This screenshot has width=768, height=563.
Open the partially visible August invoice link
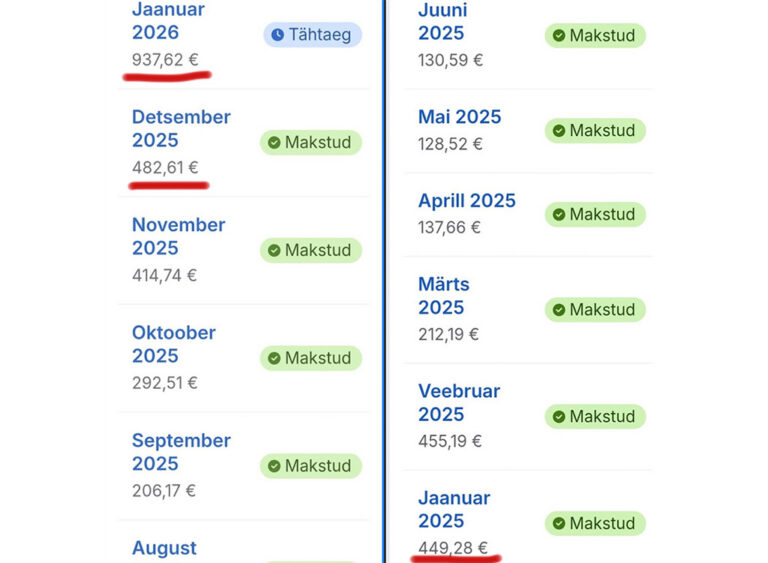coord(164,548)
